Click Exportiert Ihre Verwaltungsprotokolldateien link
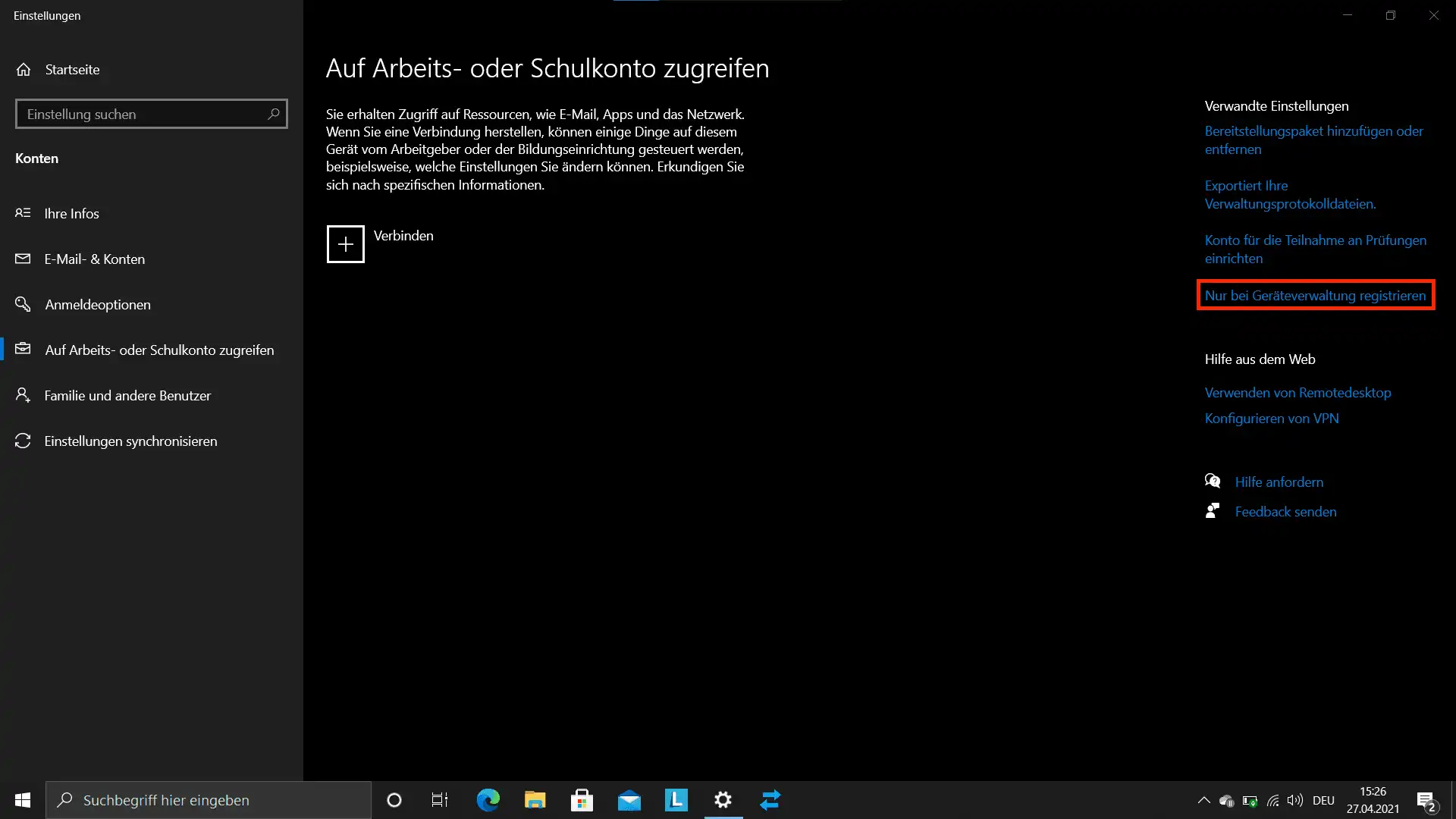 [x=1290, y=195]
